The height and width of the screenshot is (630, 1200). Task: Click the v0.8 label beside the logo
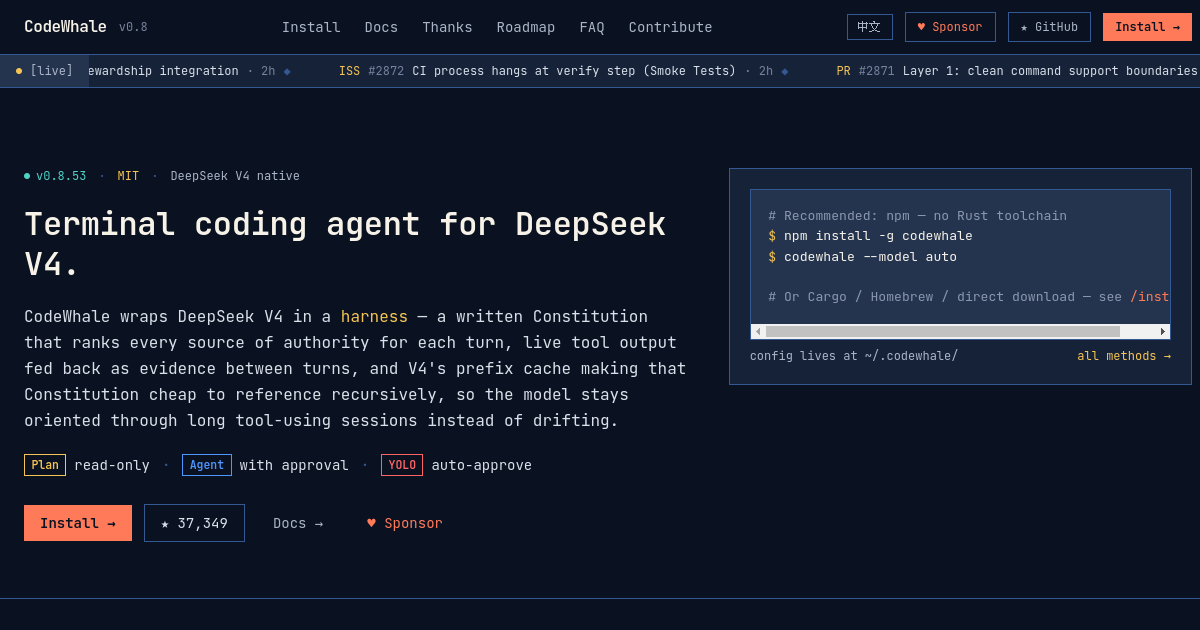pyautogui.click(x=133, y=28)
